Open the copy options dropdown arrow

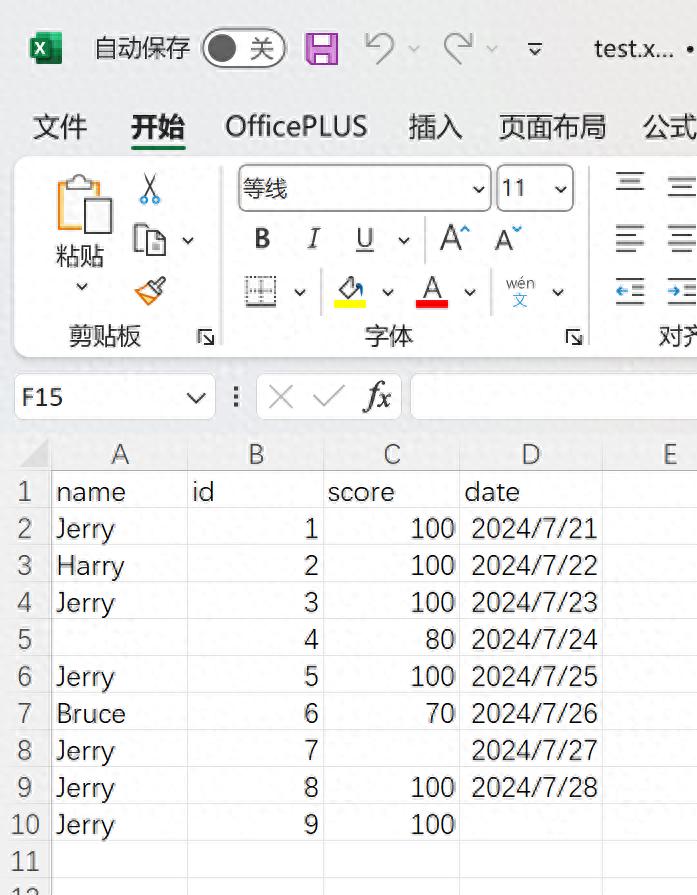tap(188, 240)
